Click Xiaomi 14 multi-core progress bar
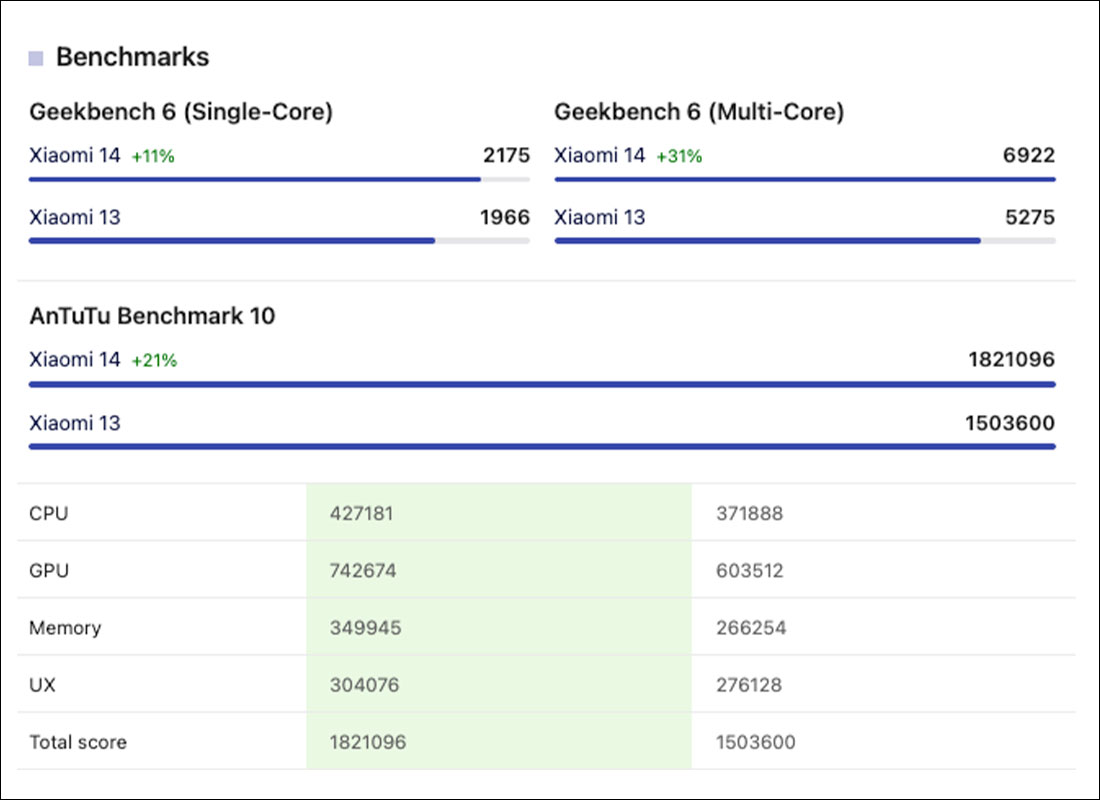 click(x=805, y=180)
